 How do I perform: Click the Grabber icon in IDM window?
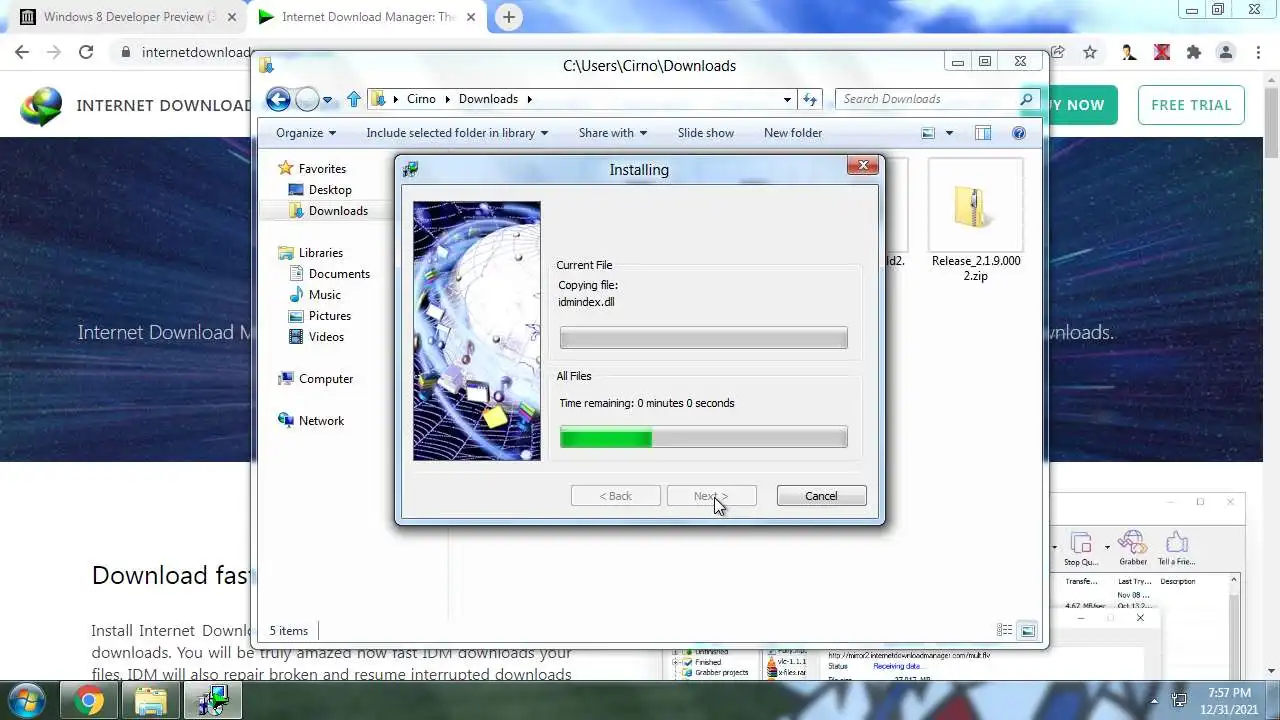click(1133, 549)
